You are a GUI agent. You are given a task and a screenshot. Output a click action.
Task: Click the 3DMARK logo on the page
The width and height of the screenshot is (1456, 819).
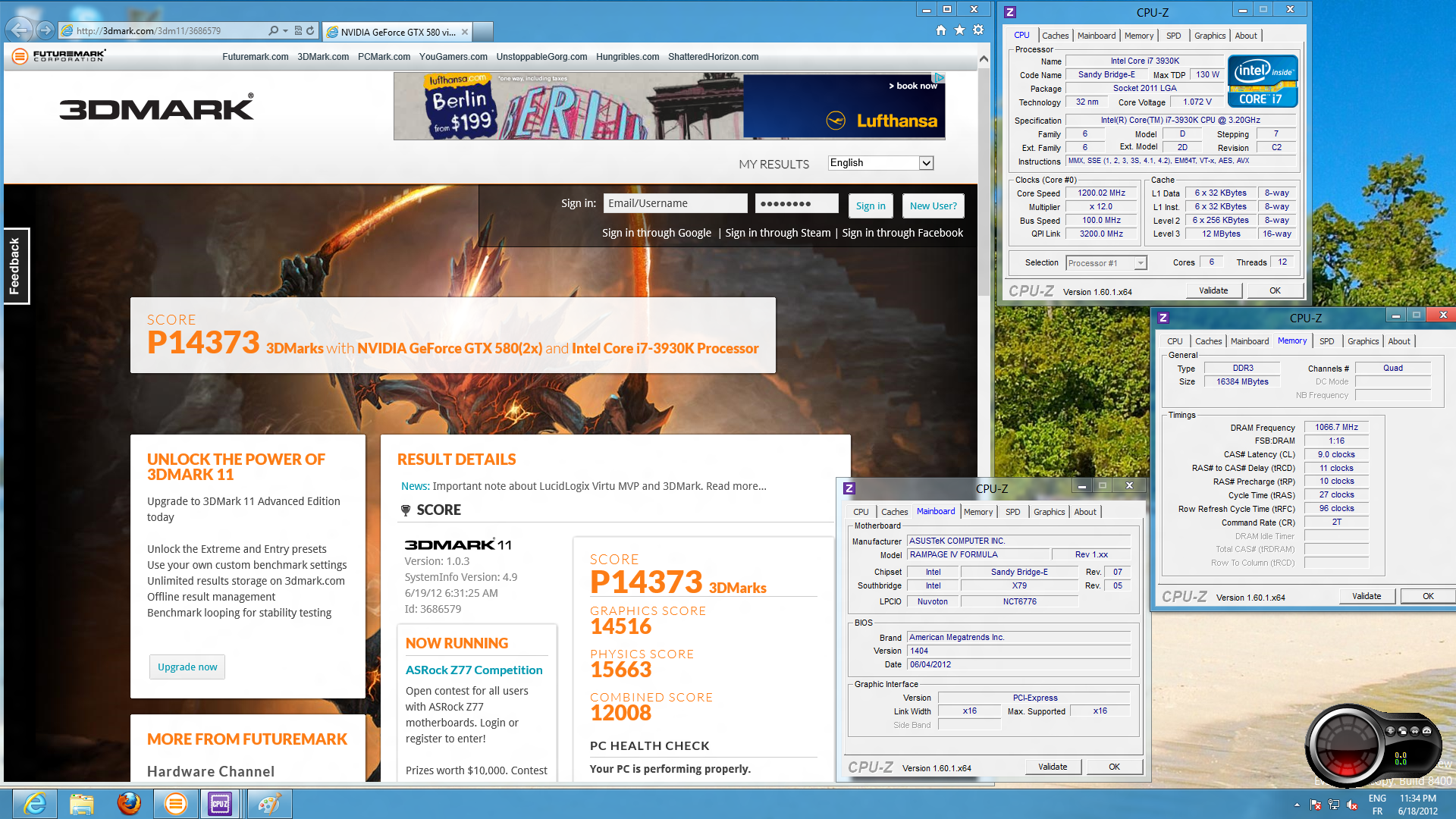(156, 108)
